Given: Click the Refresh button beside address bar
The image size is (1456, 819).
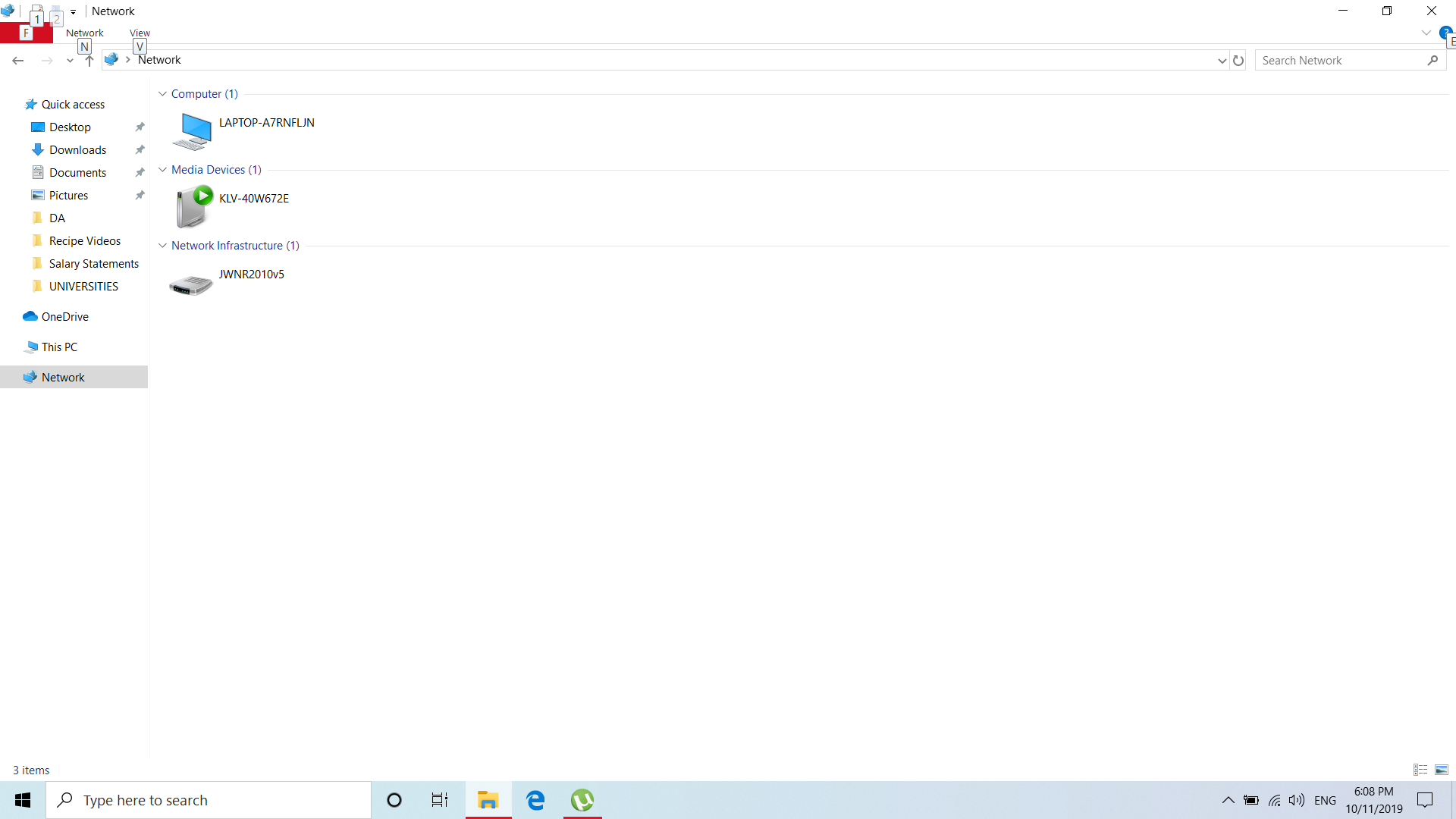Looking at the screenshot, I should pyautogui.click(x=1238, y=61).
